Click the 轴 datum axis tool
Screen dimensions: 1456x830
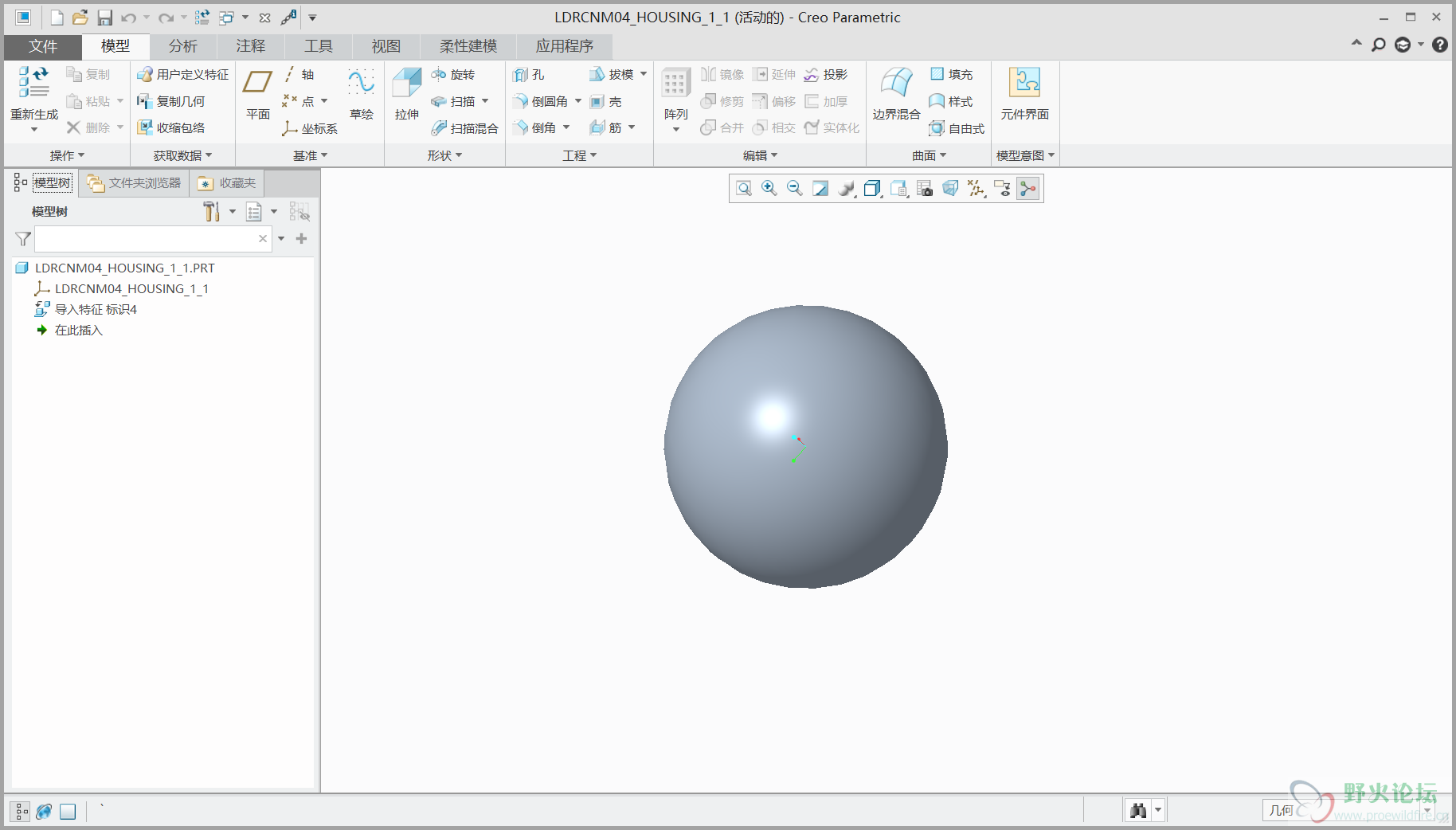point(299,75)
